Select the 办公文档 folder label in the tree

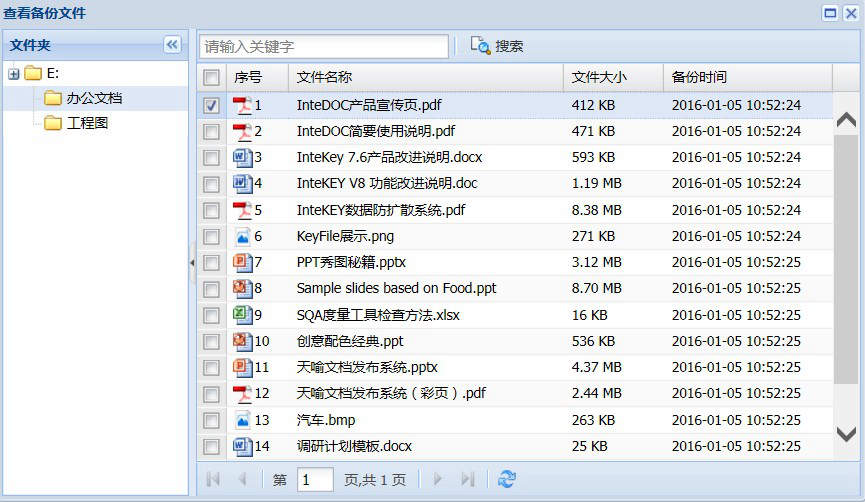[x=94, y=98]
